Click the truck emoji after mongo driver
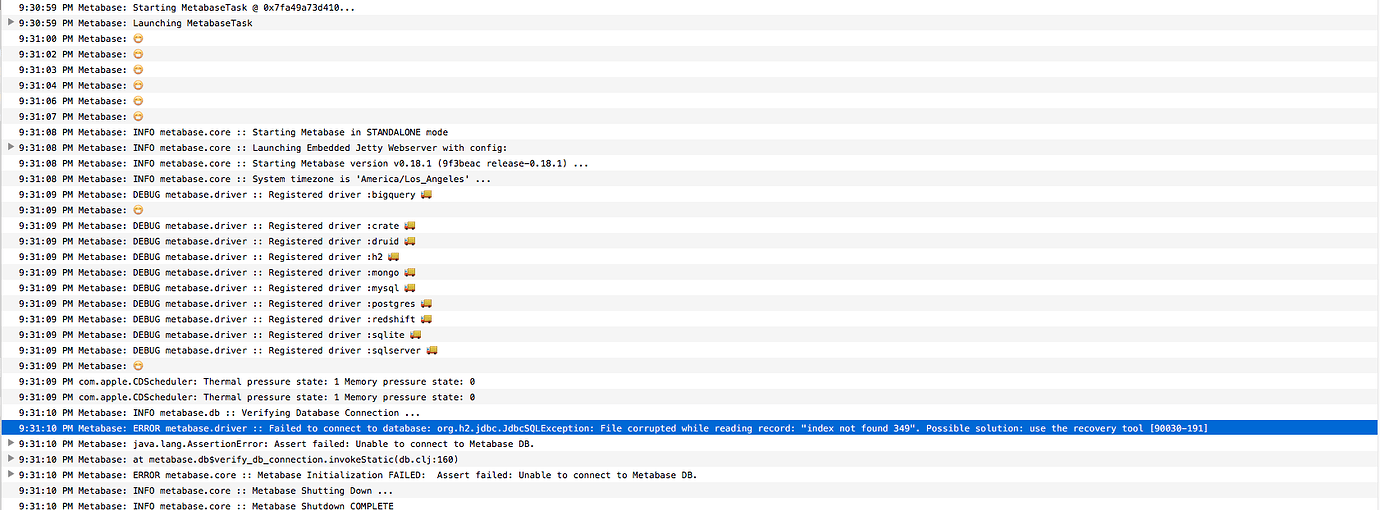 point(410,272)
